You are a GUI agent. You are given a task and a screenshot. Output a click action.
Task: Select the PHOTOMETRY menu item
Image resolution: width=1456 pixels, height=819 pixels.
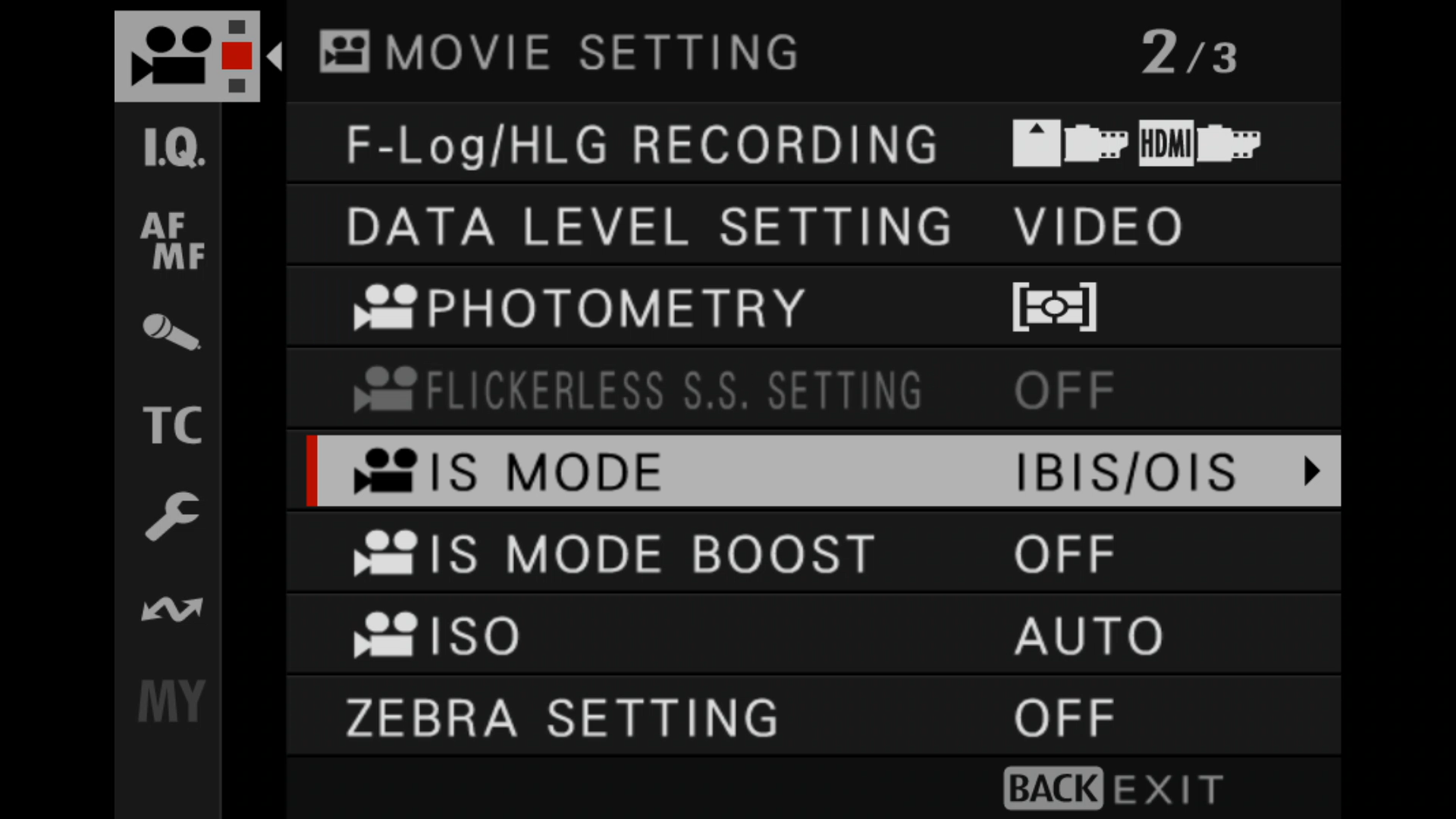814,307
